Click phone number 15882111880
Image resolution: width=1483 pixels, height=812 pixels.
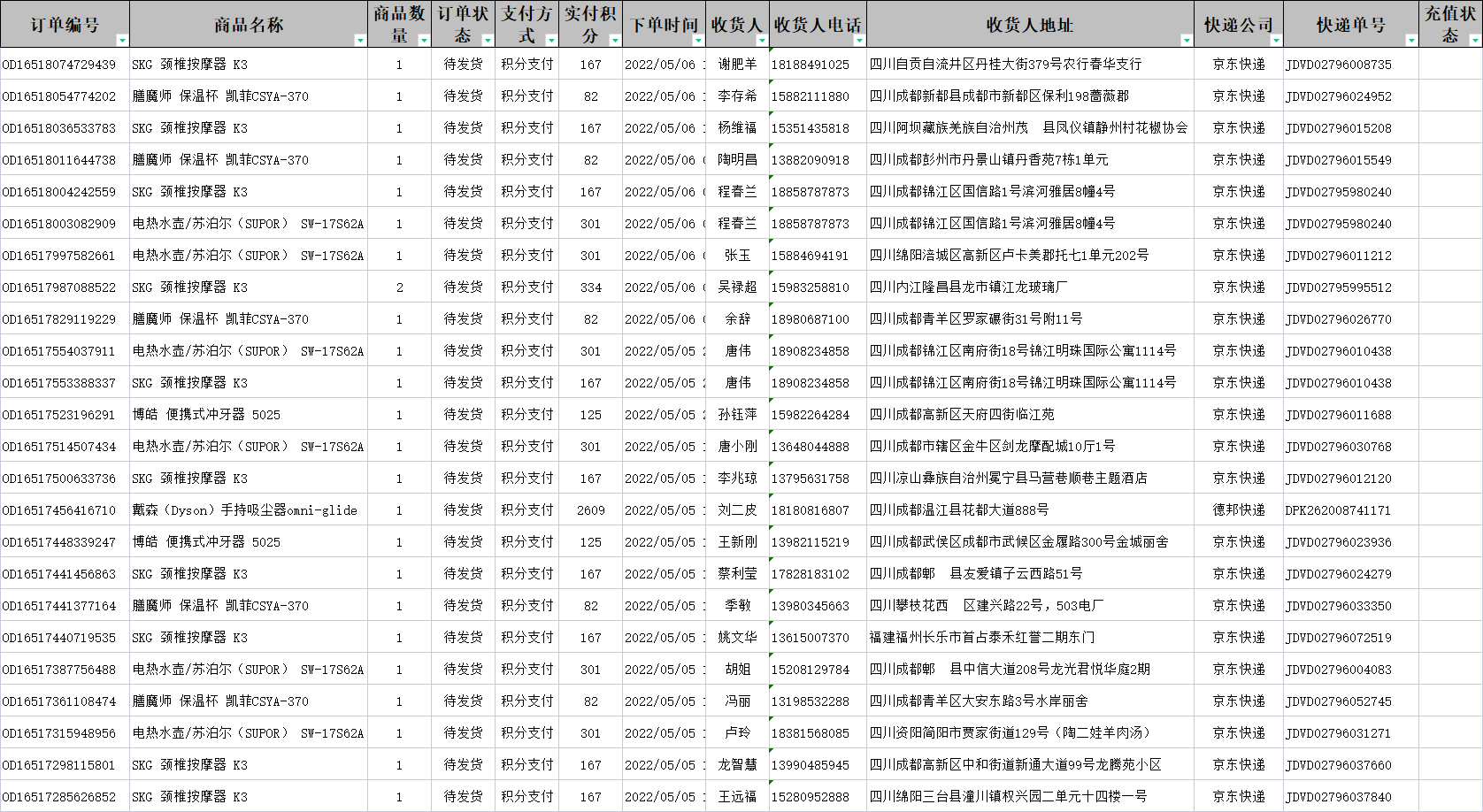point(818,96)
